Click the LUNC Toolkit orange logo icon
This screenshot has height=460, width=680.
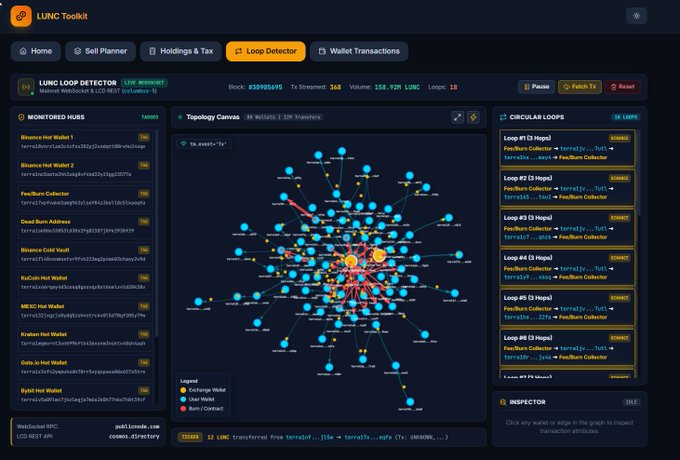[21, 16]
